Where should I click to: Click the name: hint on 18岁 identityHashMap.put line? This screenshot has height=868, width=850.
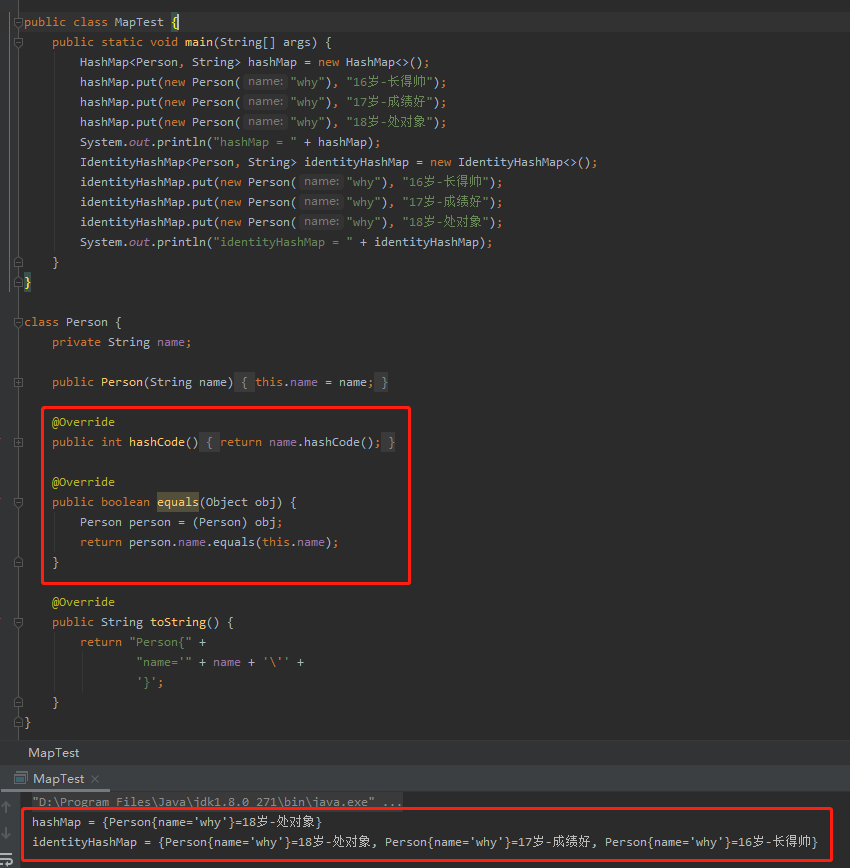tap(321, 222)
